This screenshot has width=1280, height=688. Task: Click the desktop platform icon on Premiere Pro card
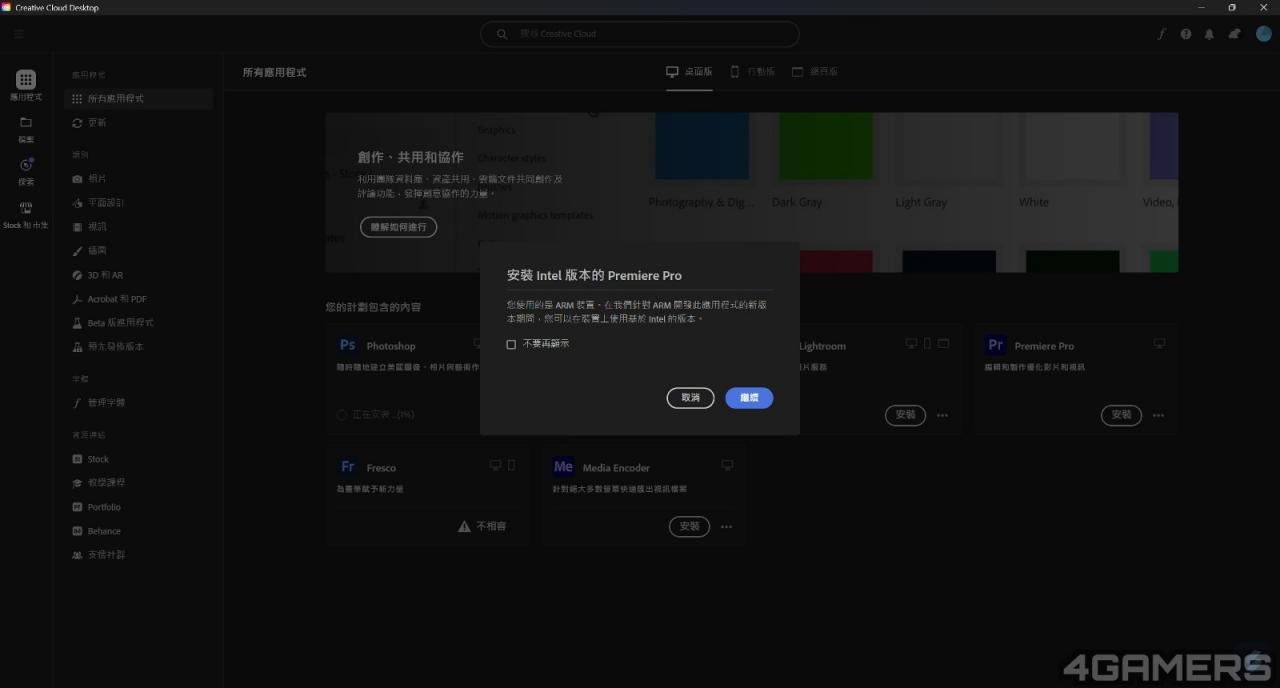tap(1159, 344)
